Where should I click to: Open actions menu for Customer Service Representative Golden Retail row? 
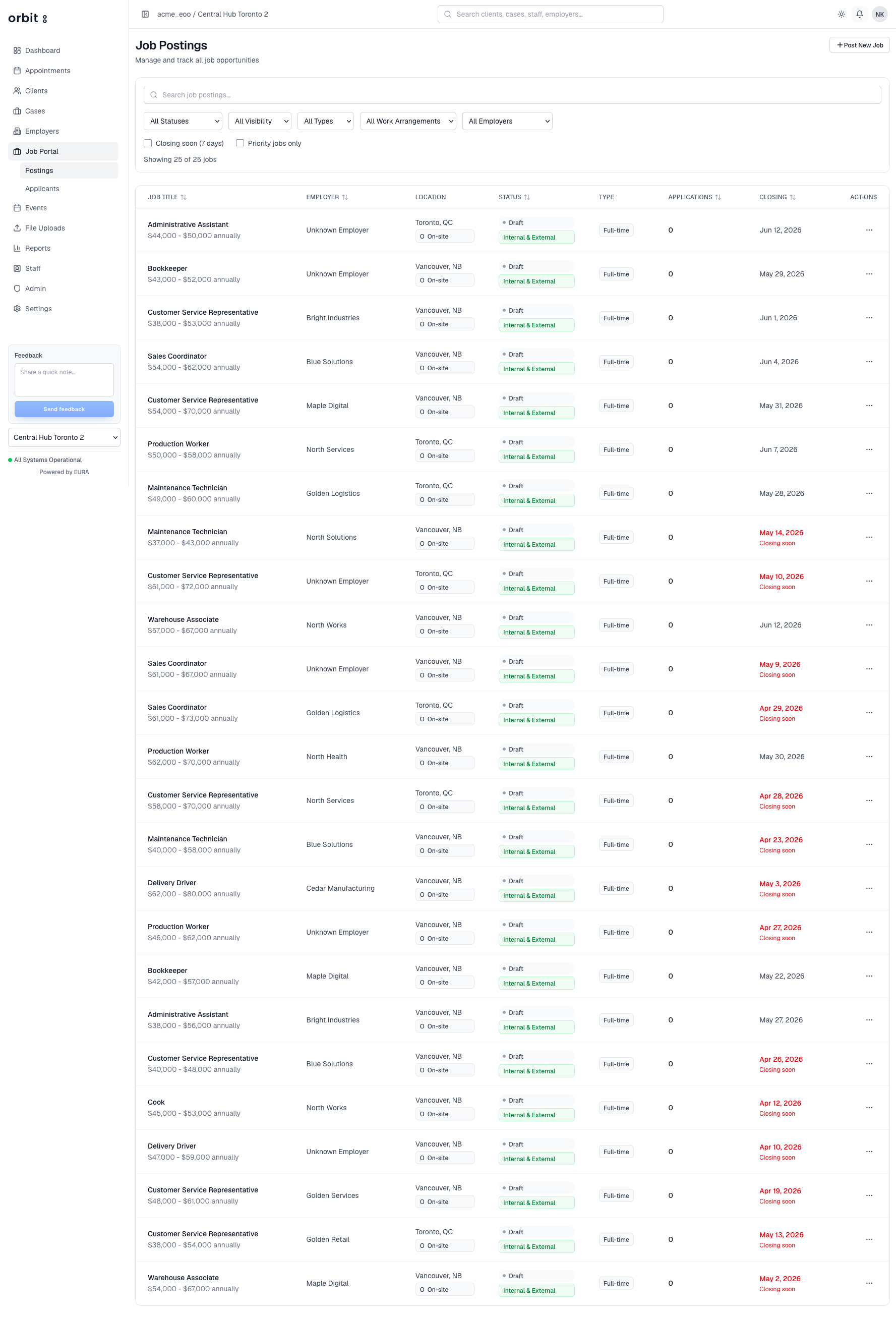[x=869, y=1239]
